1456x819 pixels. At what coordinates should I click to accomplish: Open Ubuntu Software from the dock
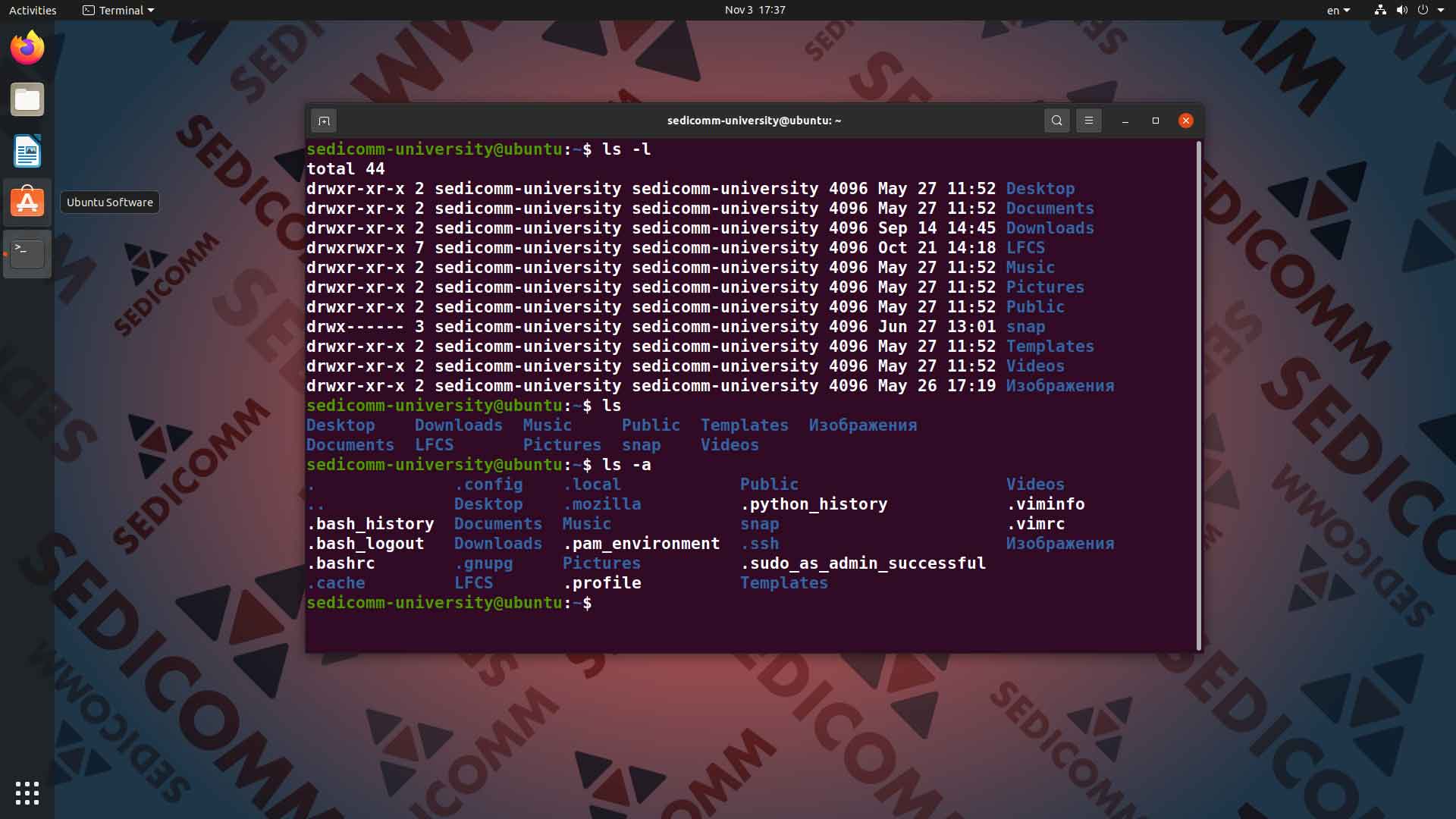pos(27,202)
